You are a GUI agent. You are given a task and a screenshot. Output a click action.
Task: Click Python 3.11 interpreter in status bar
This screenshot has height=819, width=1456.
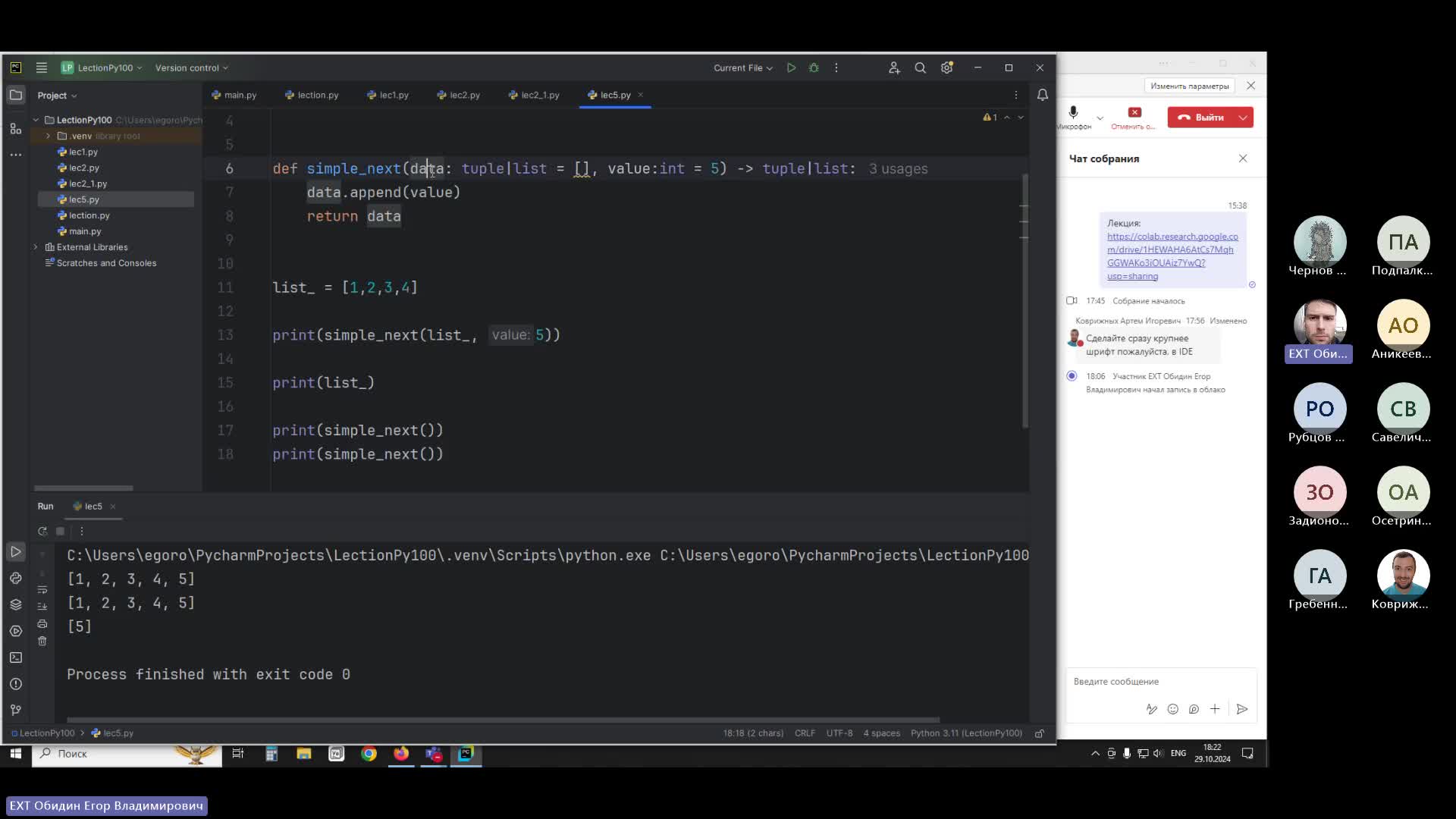[966, 733]
